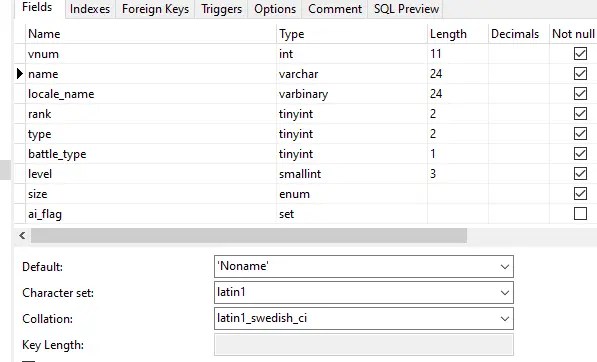Toggle Not null for vnum field
This screenshot has width=597, height=362.
coord(580,54)
